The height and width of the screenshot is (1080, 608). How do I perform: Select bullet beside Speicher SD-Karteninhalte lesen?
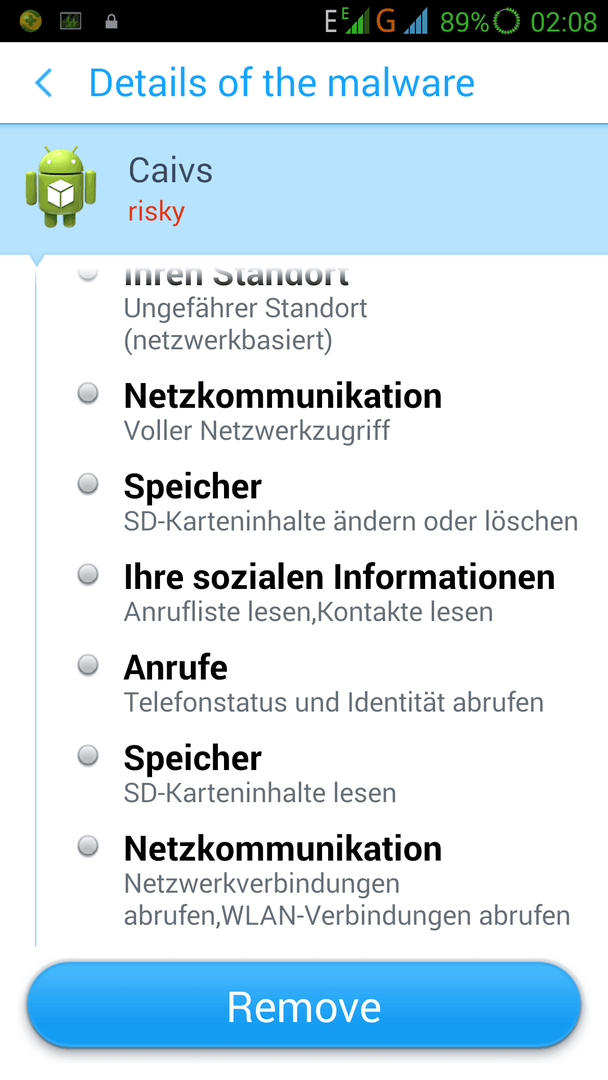pos(87,756)
